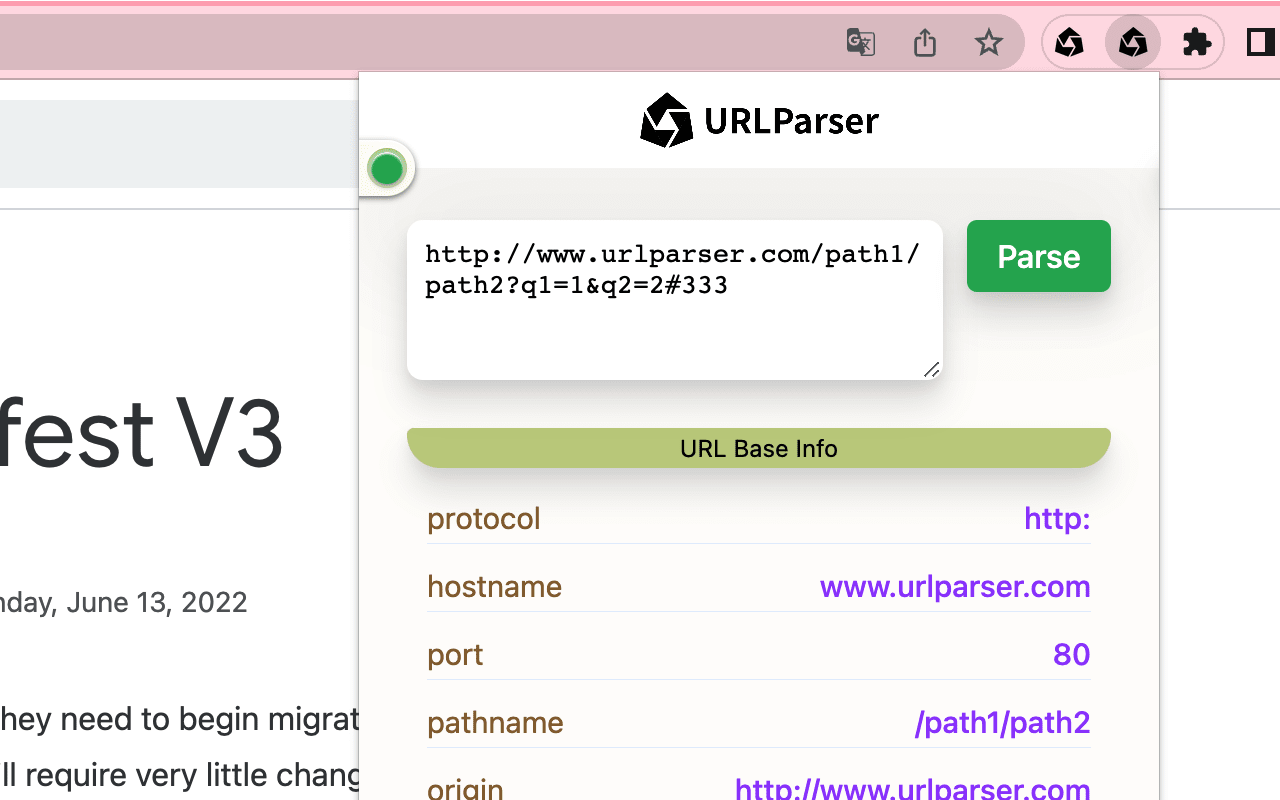Open the www.urlparser.com hostname link
Screen dimensions: 1280x800
tap(955, 587)
